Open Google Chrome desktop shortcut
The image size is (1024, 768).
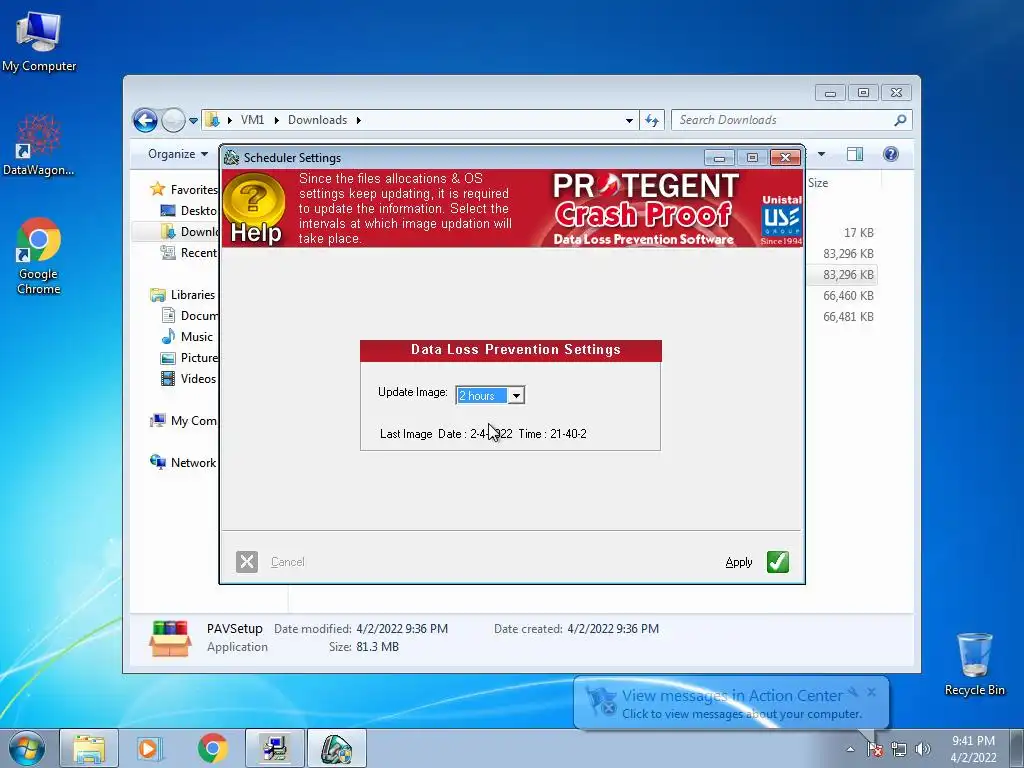39,256
